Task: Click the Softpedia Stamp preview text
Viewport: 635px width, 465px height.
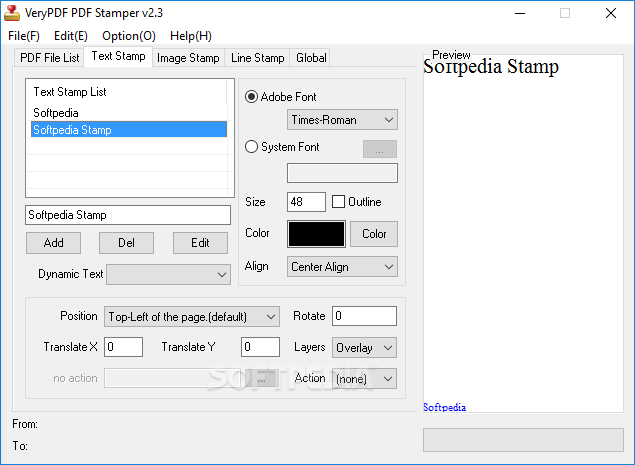Action: 491,67
